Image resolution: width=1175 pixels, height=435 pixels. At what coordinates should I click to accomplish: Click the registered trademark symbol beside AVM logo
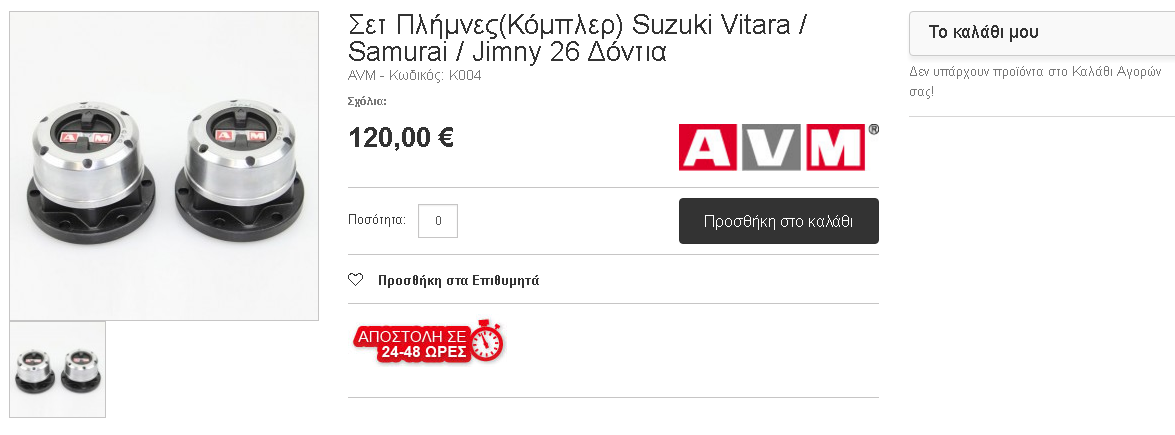click(873, 130)
